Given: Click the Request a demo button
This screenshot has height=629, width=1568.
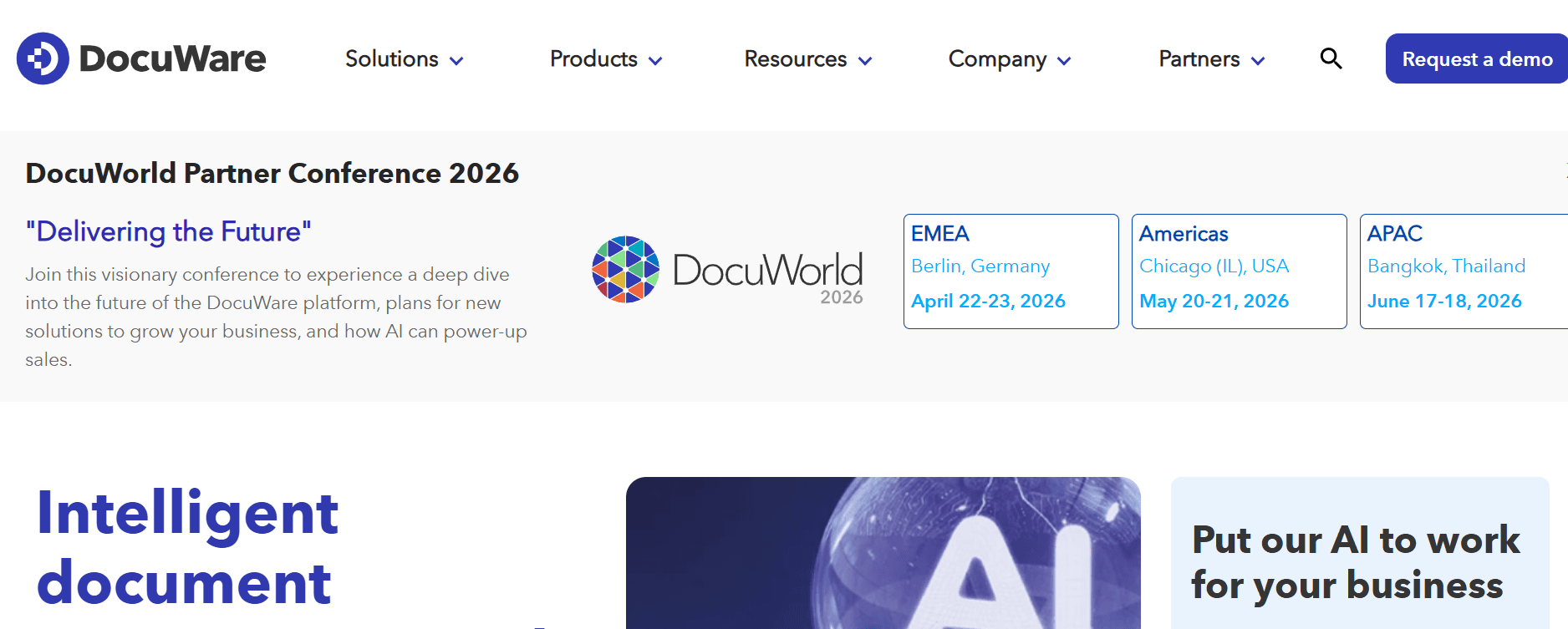Looking at the screenshot, I should click(x=1477, y=58).
